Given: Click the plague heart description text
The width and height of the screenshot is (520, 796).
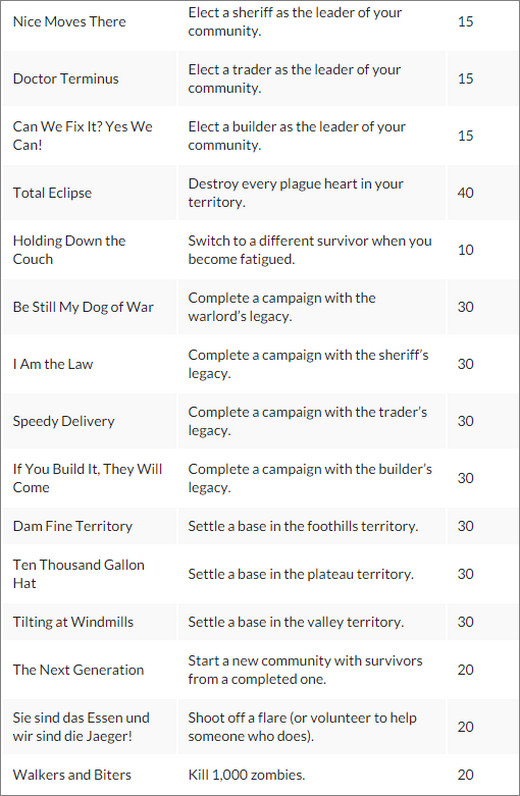Looking at the screenshot, I should (x=296, y=193).
